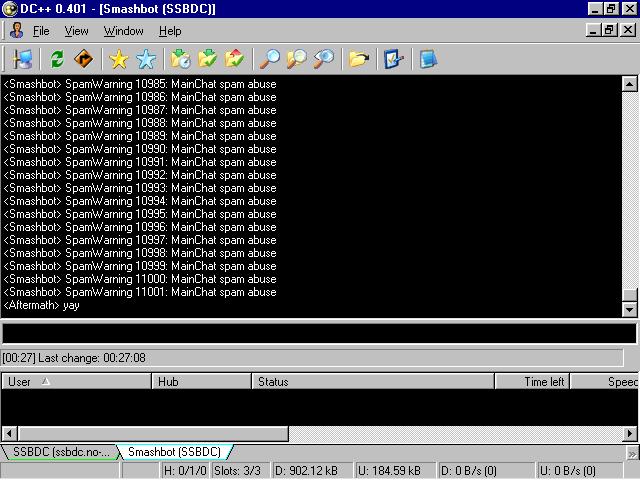The height and width of the screenshot is (480, 640).
Task: Click the 'SpamWarning 11000' chat line
Action: (x=140, y=279)
